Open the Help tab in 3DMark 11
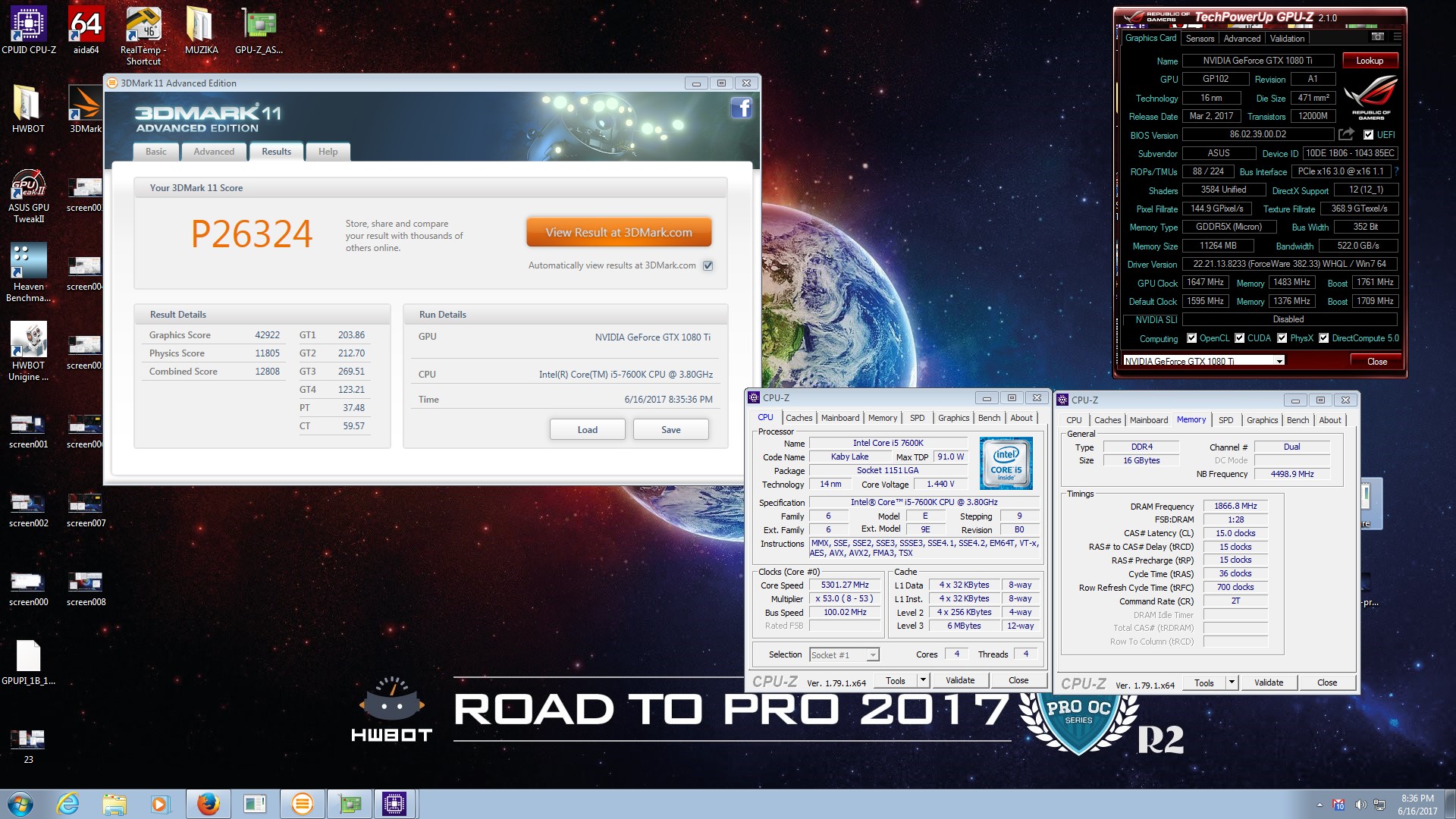 (328, 152)
